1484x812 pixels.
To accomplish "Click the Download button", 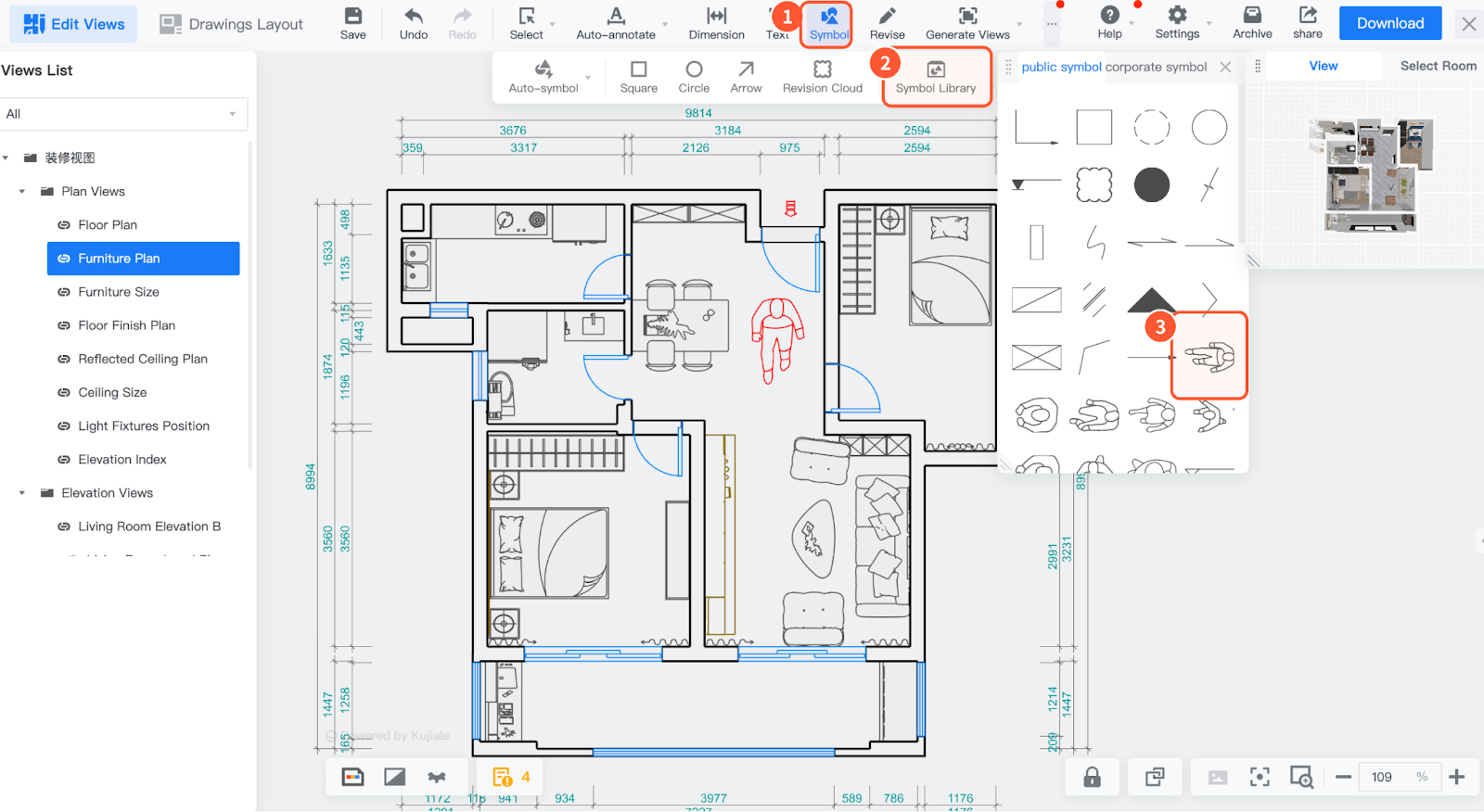I will click(1389, 23).
